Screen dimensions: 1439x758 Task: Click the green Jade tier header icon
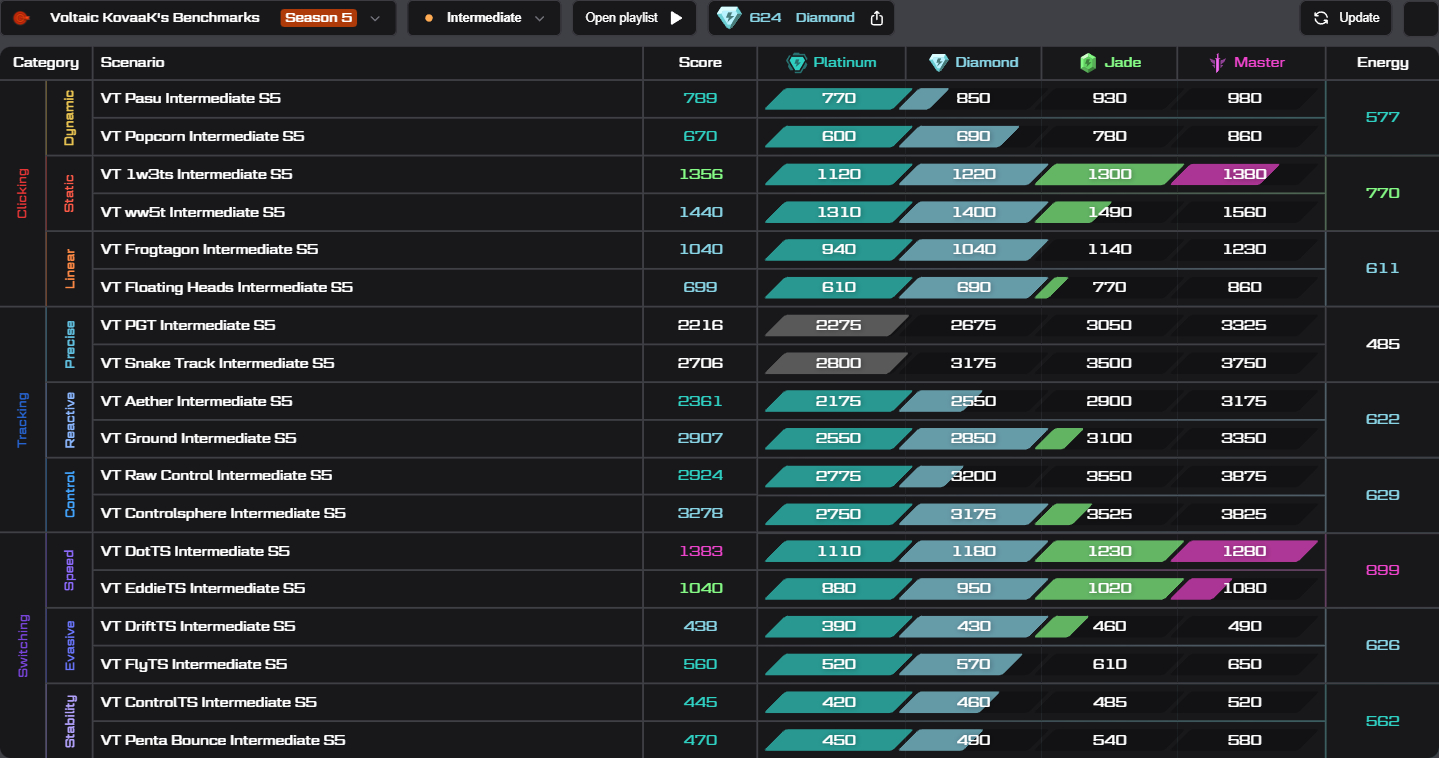coord(1088,62)
